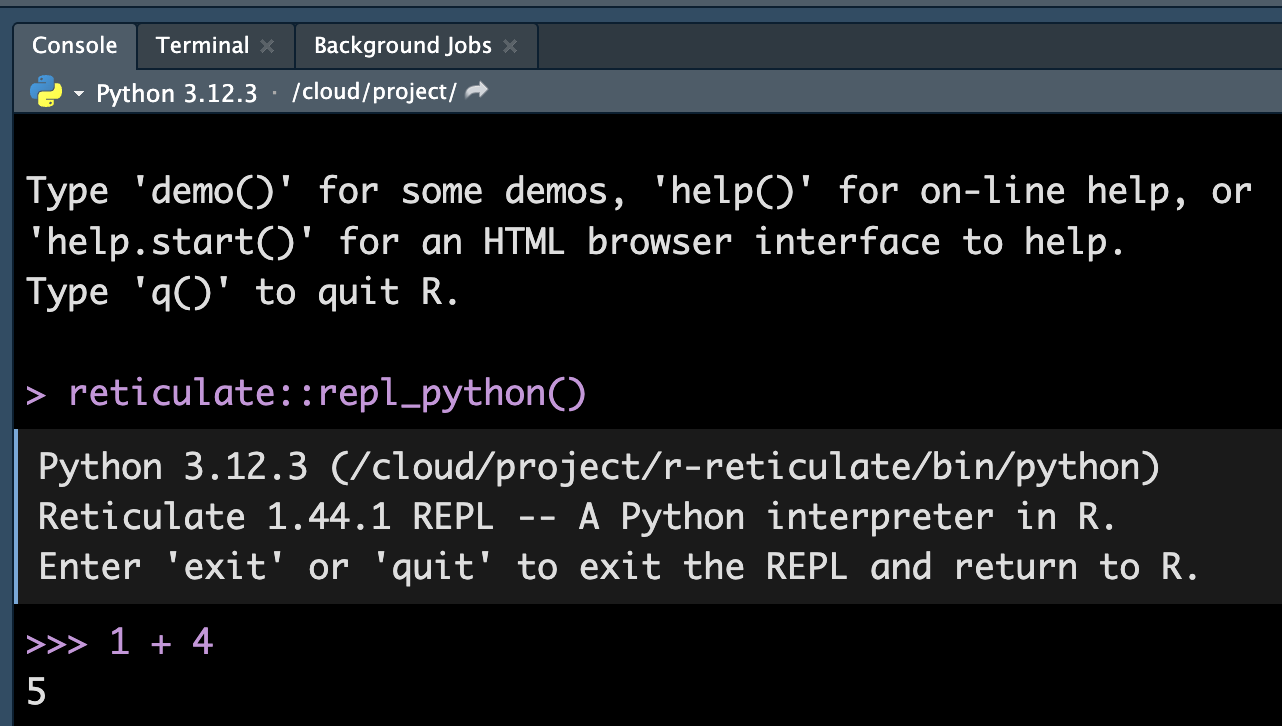This screenshot has height=726, width=1282.
Task: Click the view current directory arrow icon
Action: 477,92
